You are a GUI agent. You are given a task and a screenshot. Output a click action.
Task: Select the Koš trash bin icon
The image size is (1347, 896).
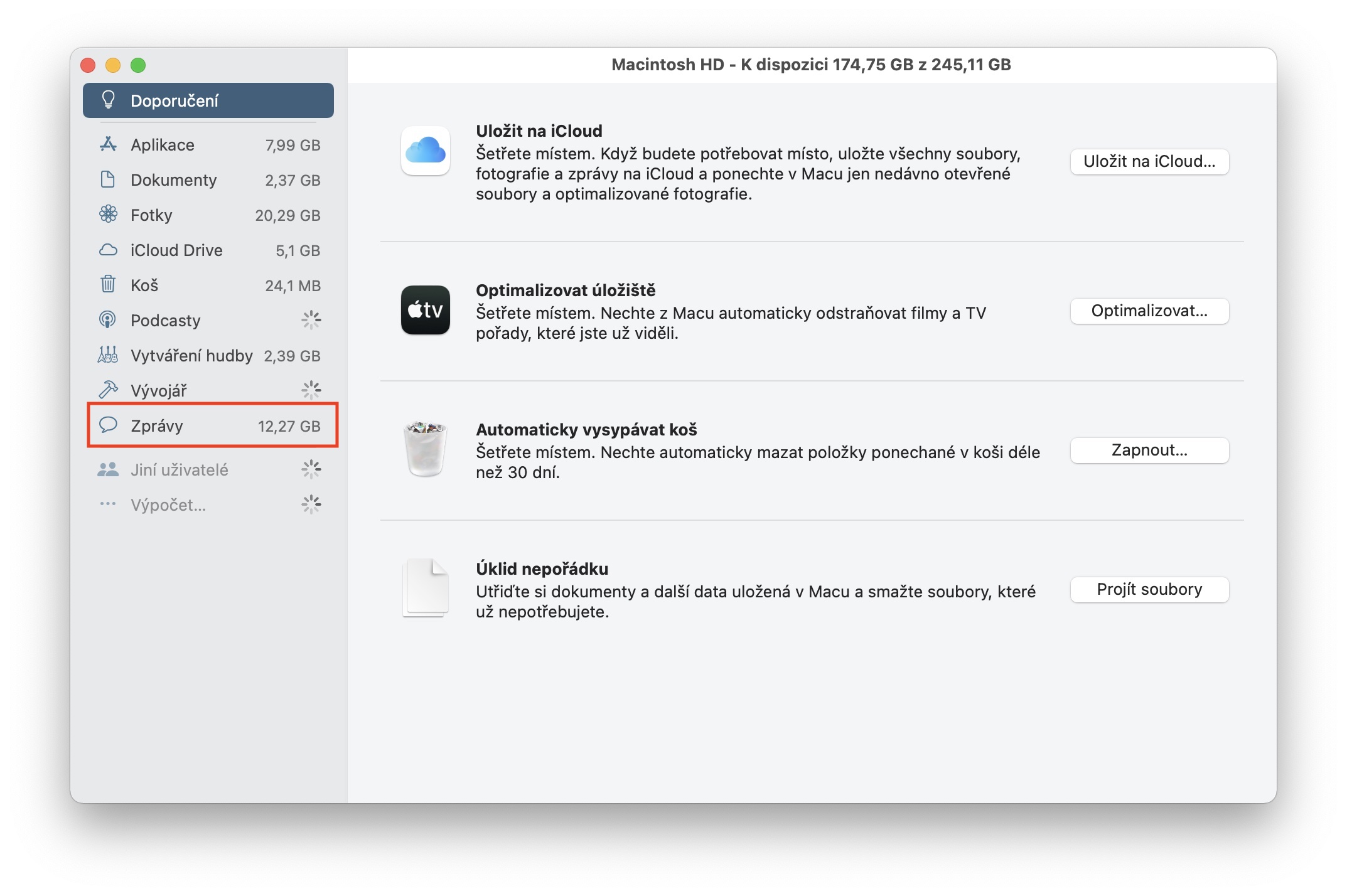coord(108,285)
